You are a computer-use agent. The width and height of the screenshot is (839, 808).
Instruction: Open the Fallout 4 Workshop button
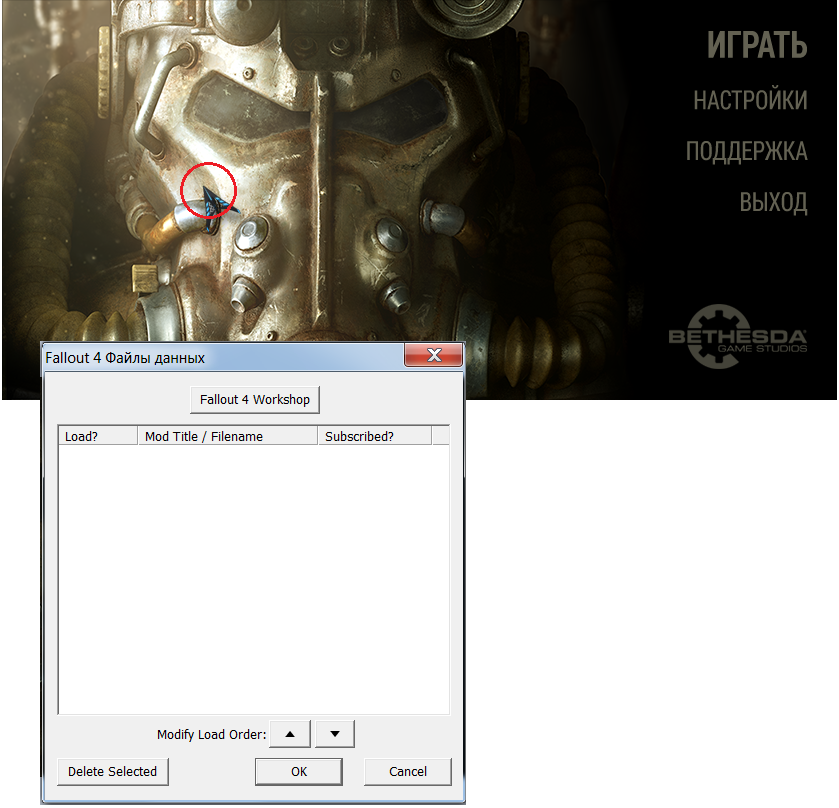tap(255, 400)
